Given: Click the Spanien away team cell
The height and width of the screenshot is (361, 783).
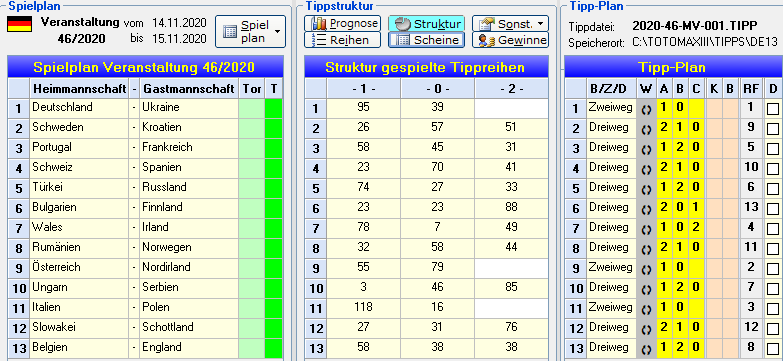Looking at the screenshot, I should tap(189, 168).
